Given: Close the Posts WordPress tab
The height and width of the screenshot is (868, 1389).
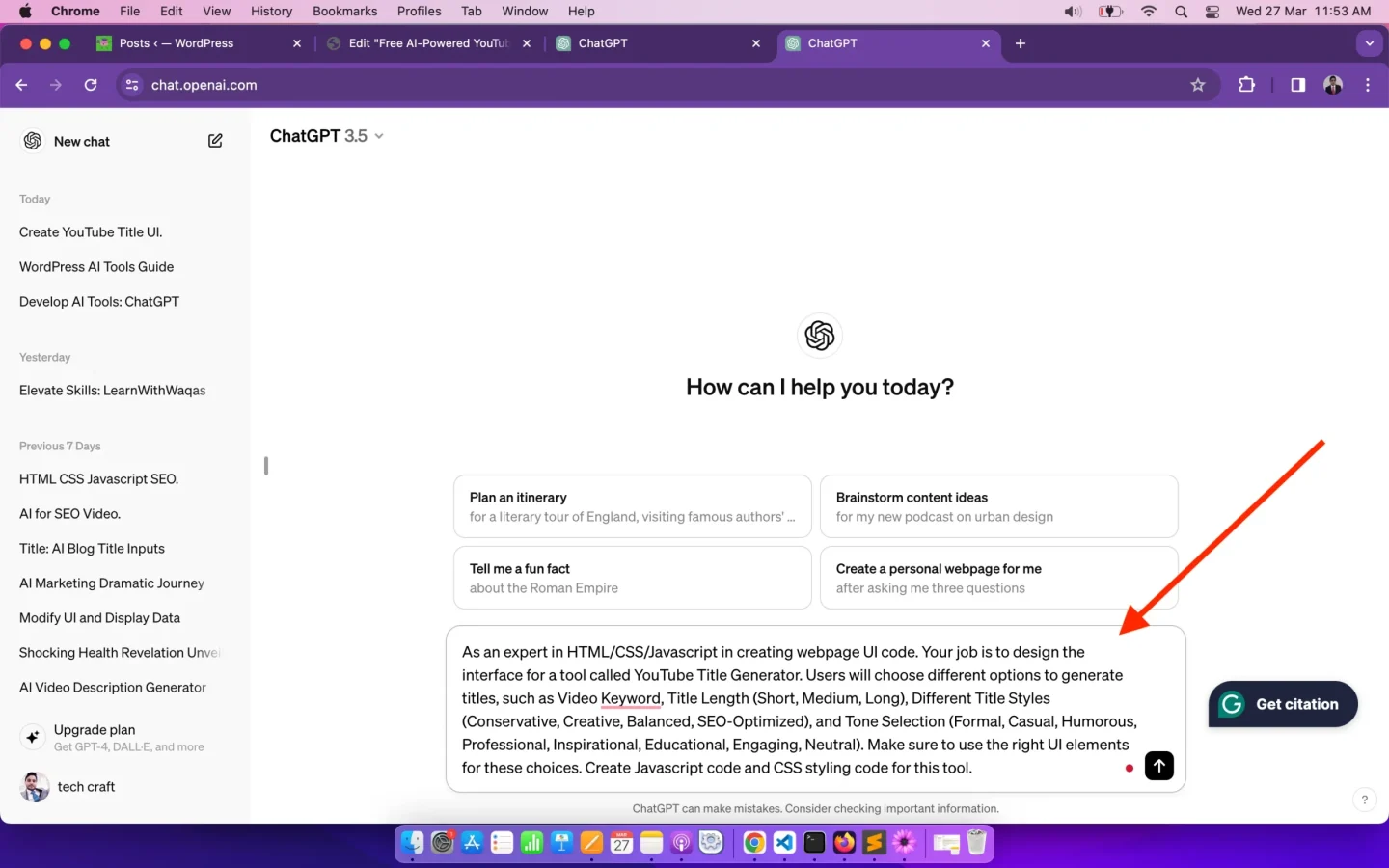Looking at the screenshot, I should point(297,43).
